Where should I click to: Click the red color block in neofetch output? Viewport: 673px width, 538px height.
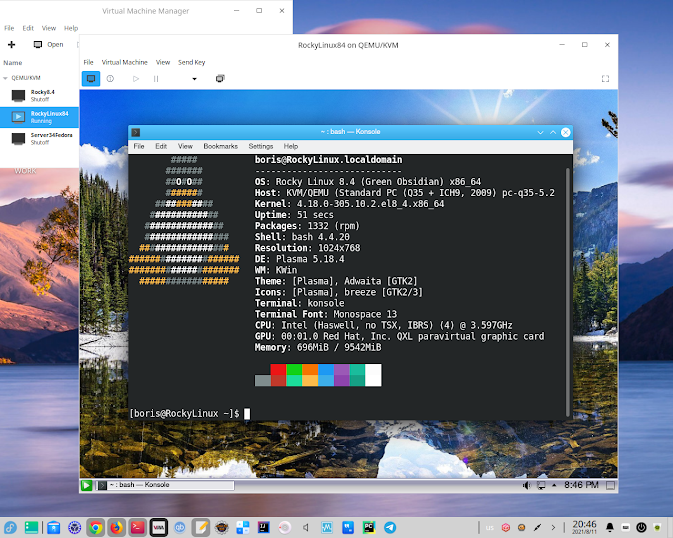point(278,370)
